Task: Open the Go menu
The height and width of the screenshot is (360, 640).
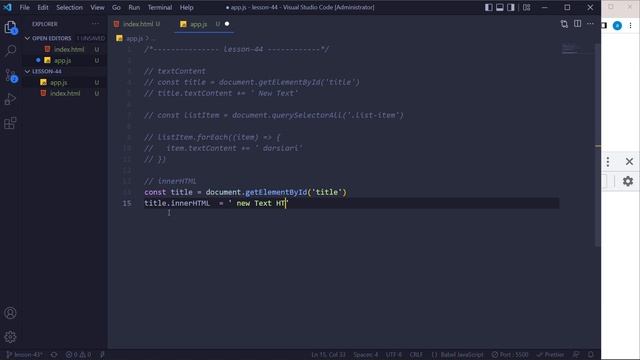Action: (x=116, y=7)
